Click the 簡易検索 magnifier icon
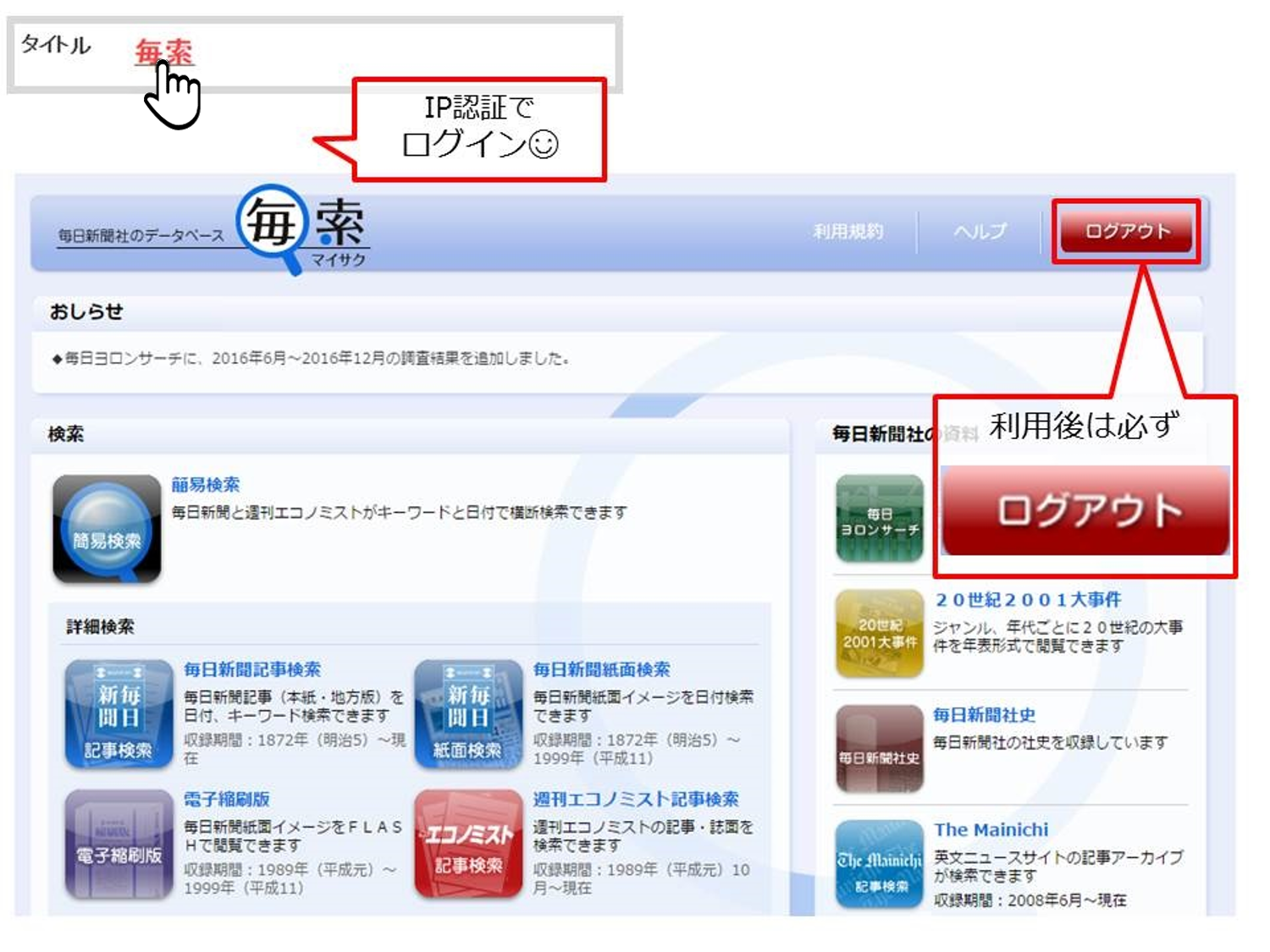Image resolution: width=1270 pixels, height=952 pixels. 107,529
